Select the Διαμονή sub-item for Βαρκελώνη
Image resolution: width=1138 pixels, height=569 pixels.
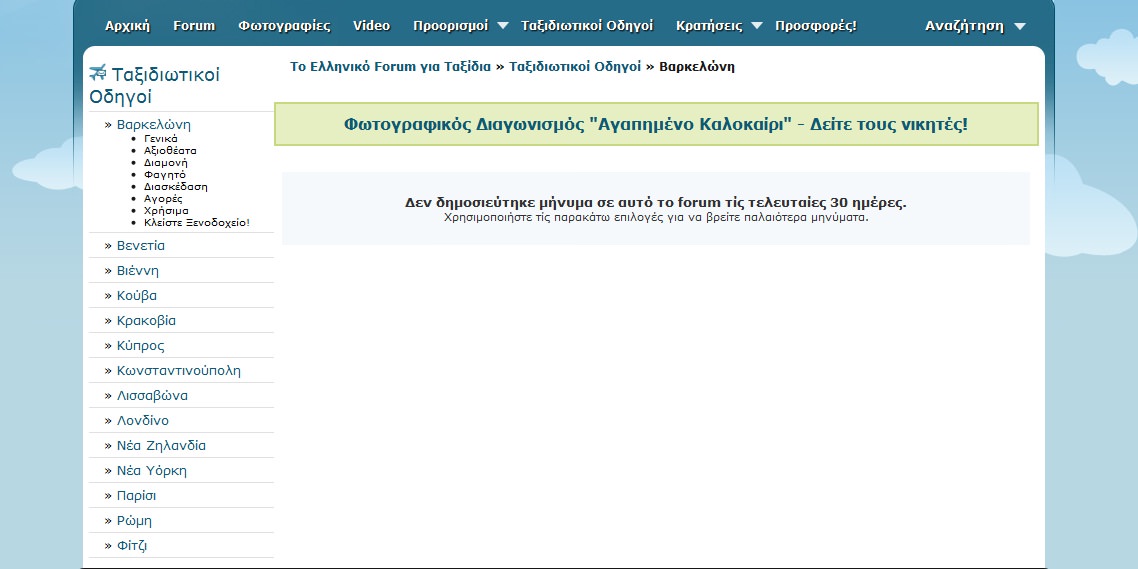[166, 162]
